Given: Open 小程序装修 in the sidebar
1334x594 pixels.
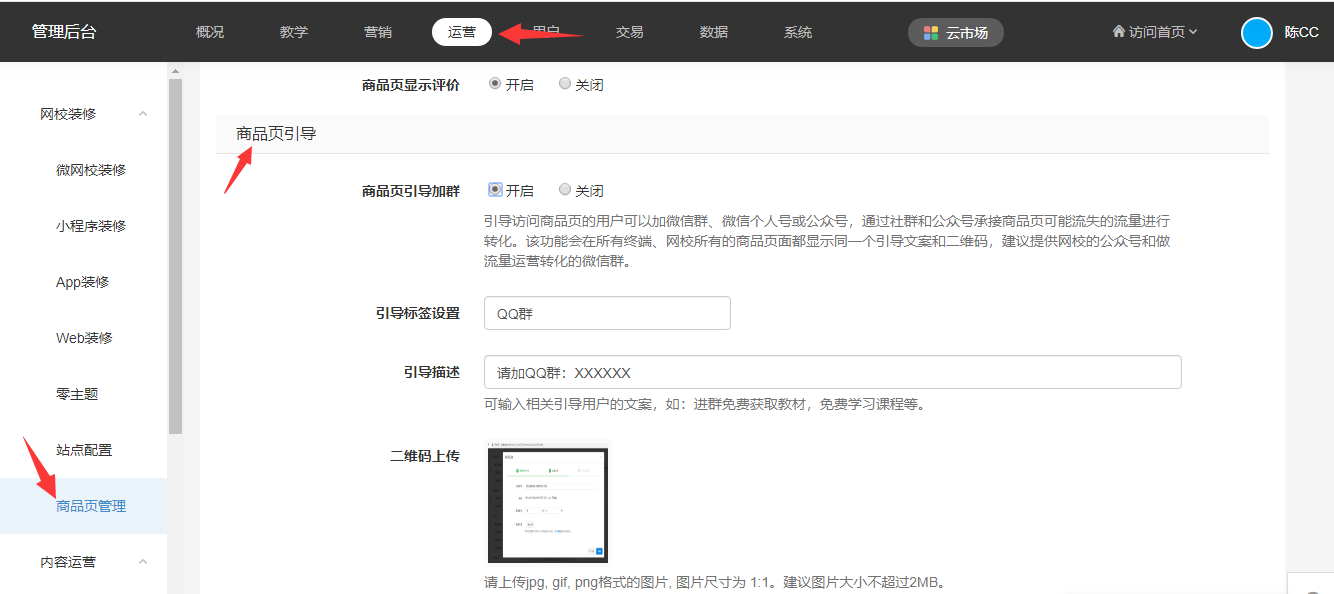Looking at the screenshot, I should pyautogui.click(x=91, y=226).
